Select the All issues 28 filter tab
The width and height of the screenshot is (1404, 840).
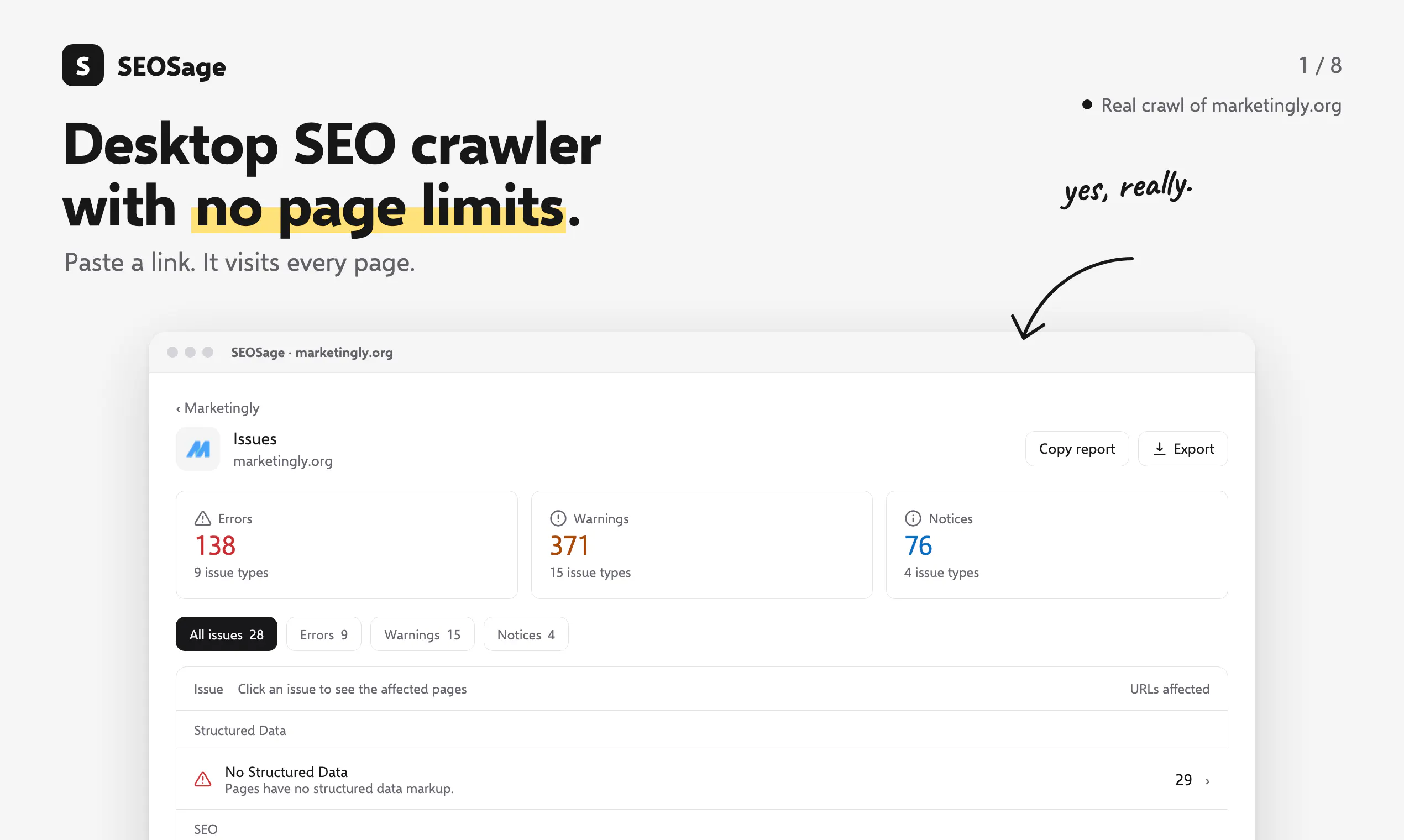227,634
